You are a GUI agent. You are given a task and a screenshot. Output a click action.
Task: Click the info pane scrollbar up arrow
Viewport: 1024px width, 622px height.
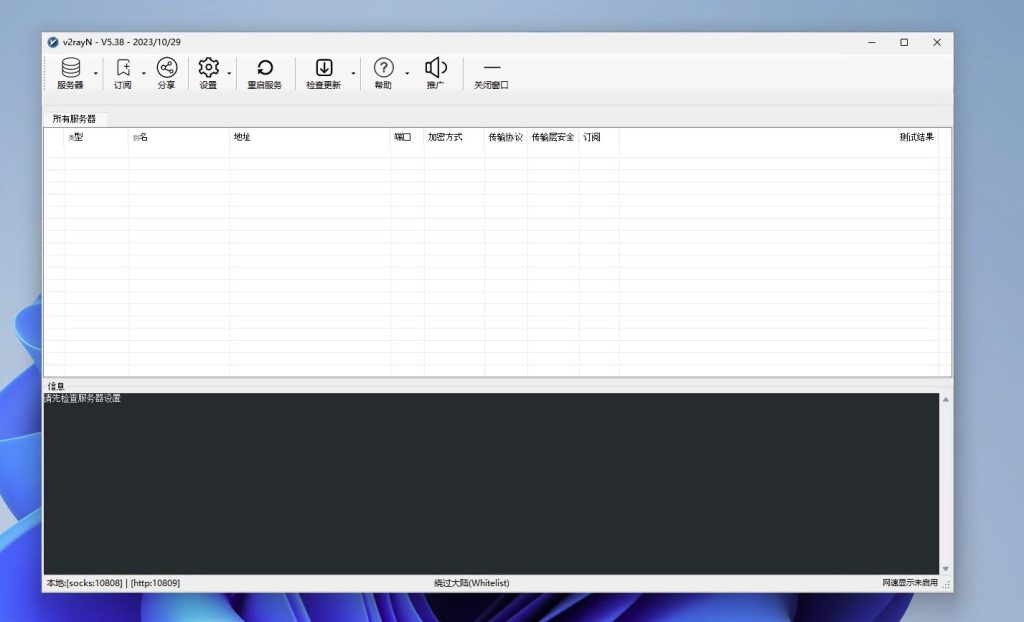[x=946, y=400]
